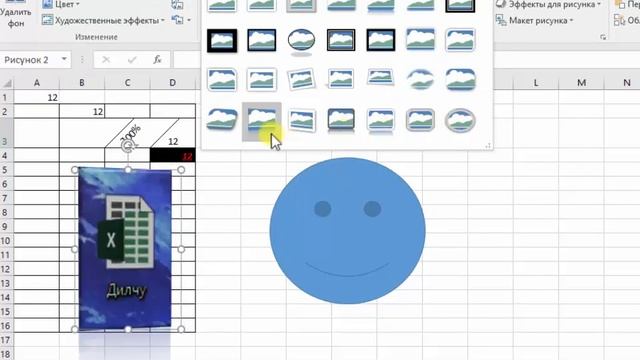Screen dimensions: 640x360
Task: Select column L header
Action: (x=536, y=83)
